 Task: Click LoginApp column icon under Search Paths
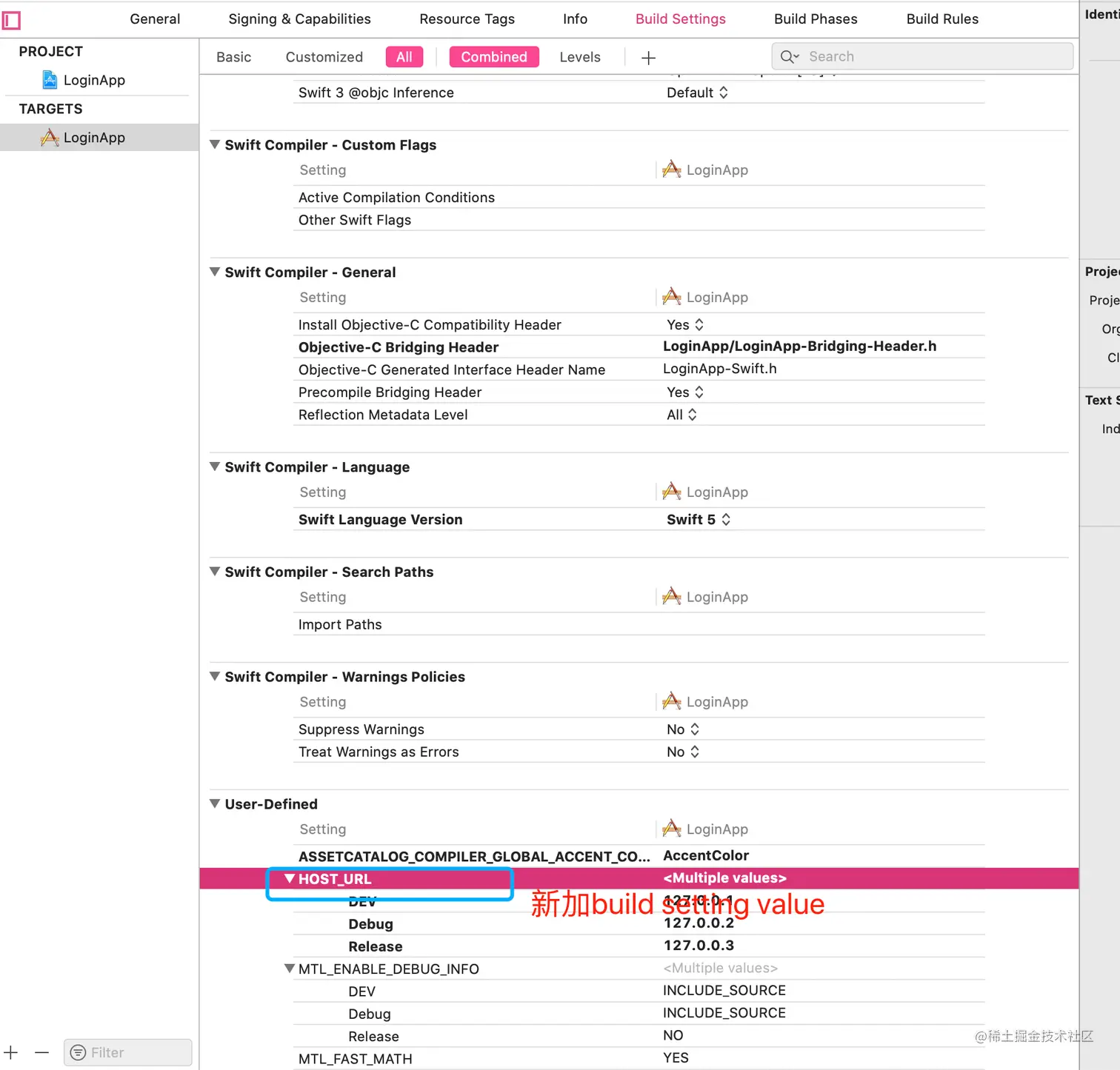point(672,597)
